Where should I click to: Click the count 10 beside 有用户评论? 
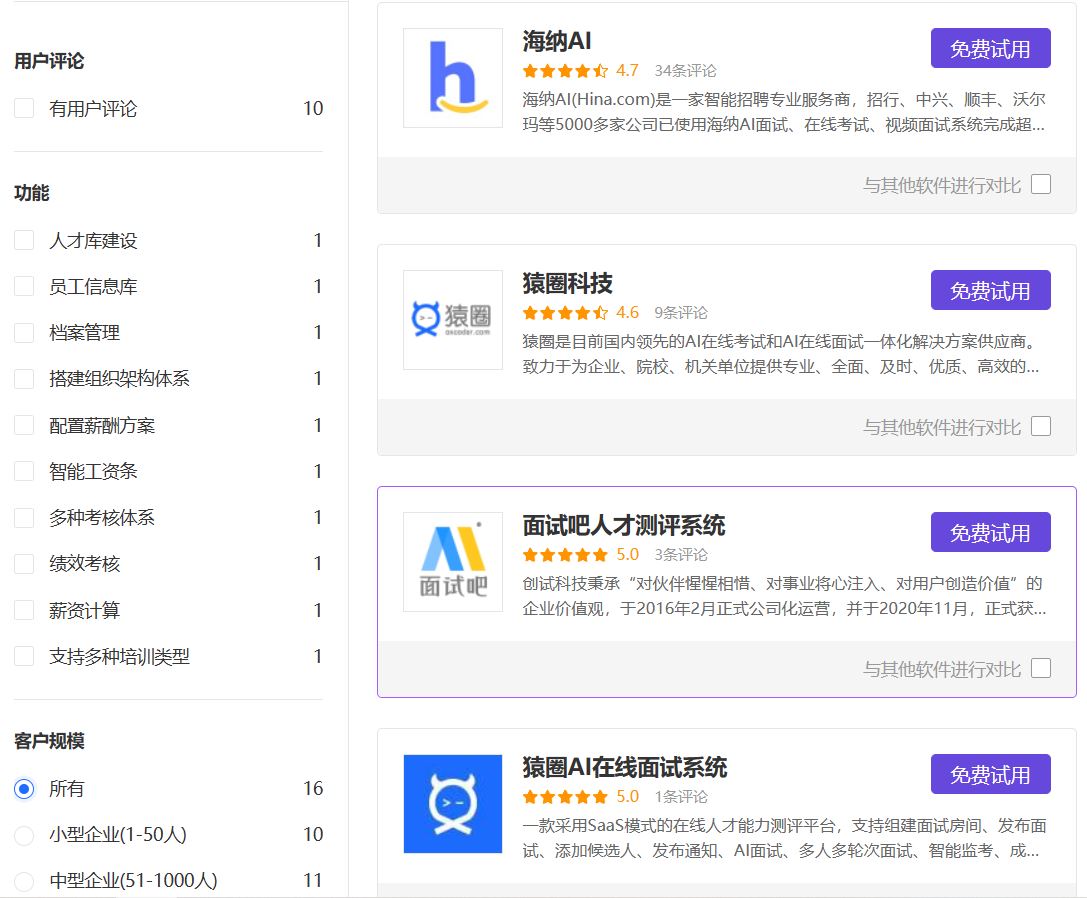(313, 108)
